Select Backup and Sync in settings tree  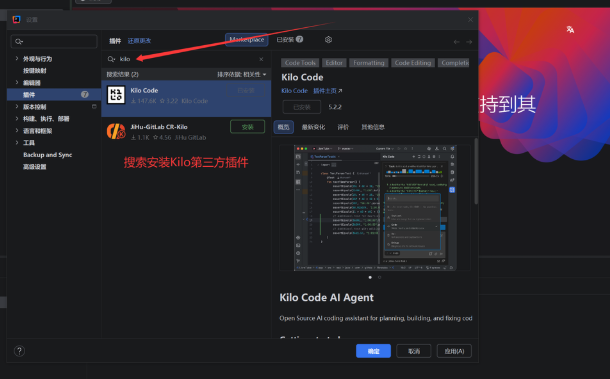47,154
